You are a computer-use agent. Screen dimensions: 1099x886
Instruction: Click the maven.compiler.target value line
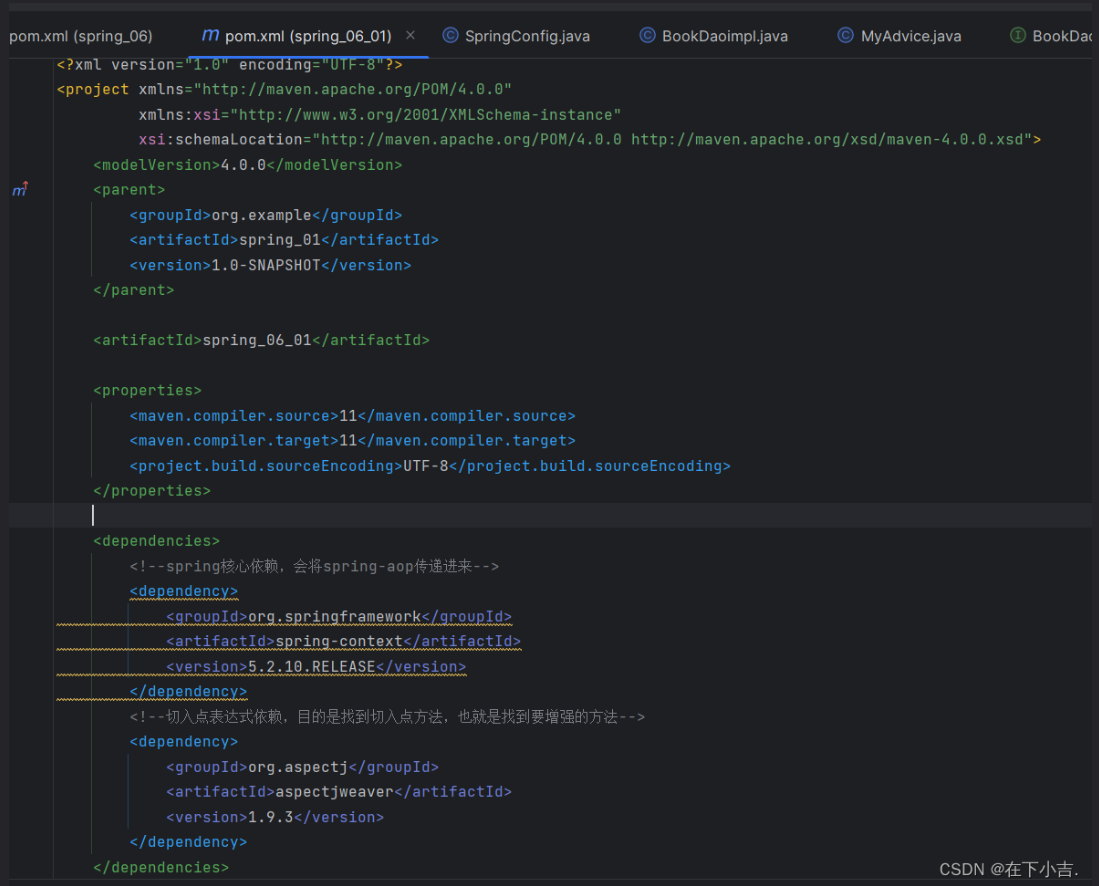[x=353, y=440]
